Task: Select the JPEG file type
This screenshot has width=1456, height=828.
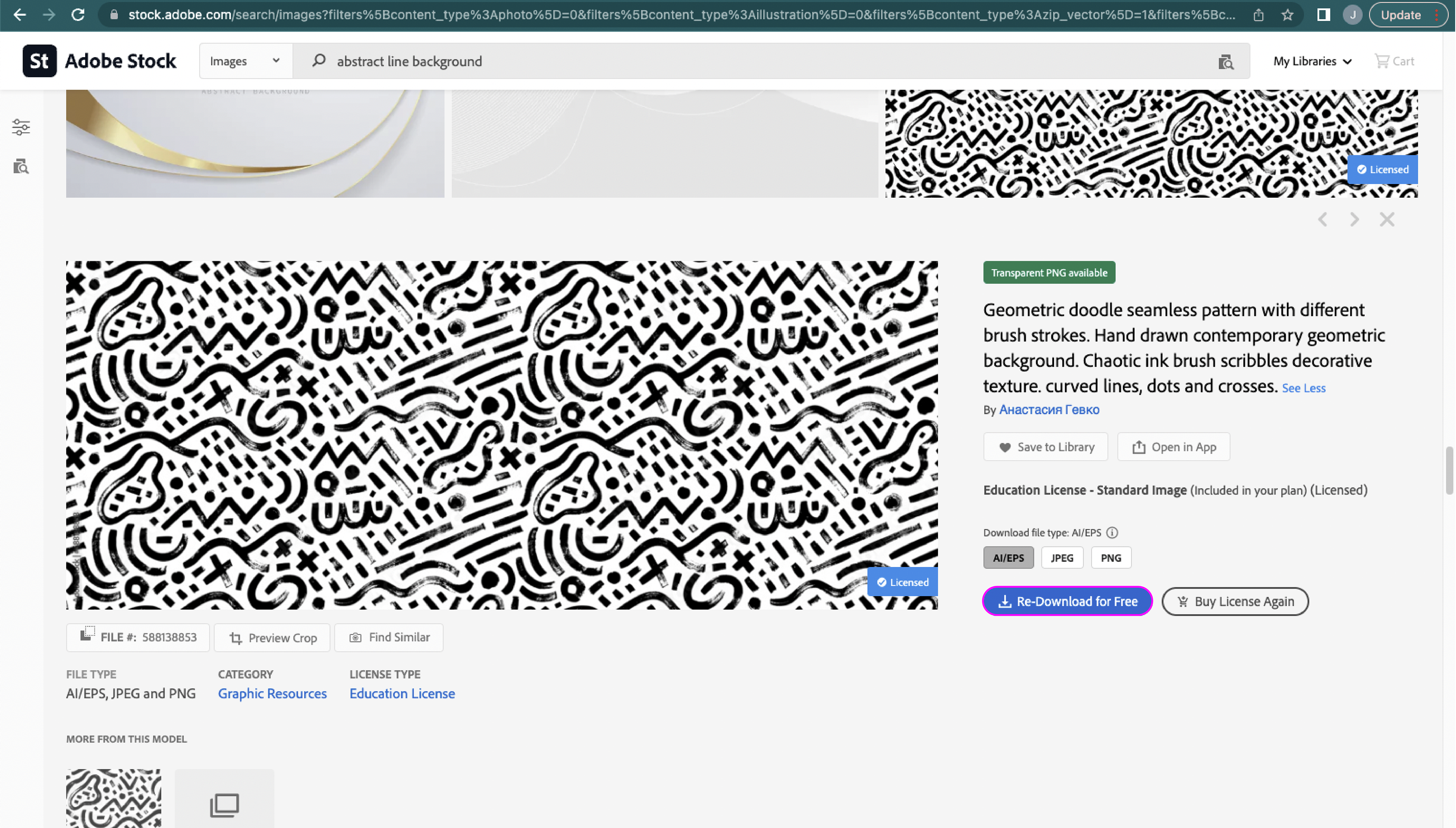Action: tap(1061, 558)
